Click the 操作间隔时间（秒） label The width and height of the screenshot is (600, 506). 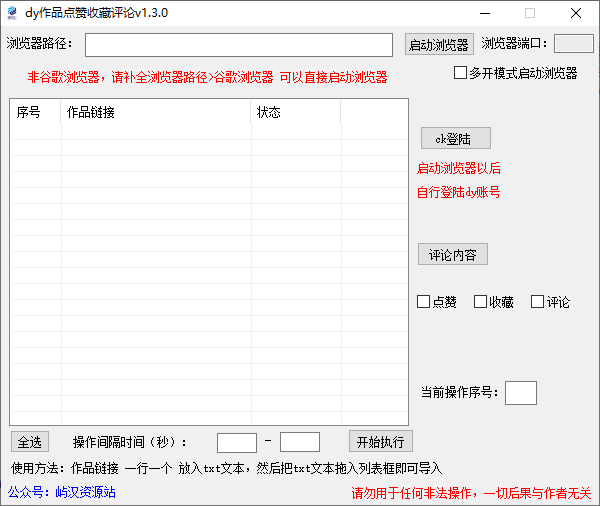click(130, 442)
